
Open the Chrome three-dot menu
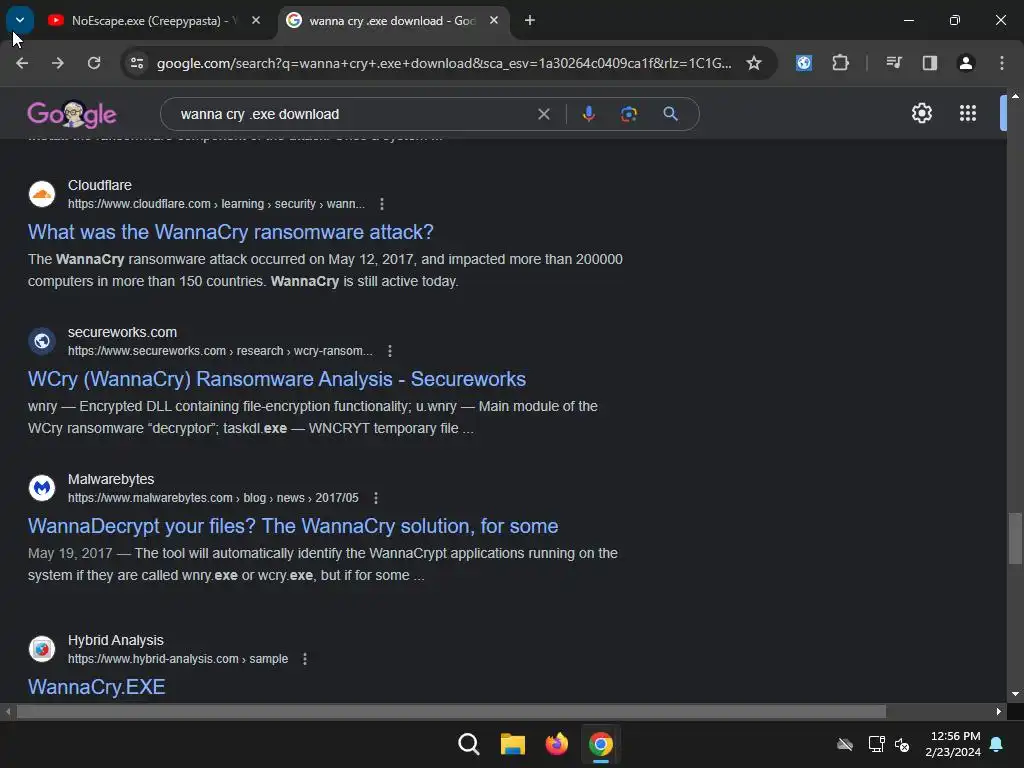[1002, 63]
